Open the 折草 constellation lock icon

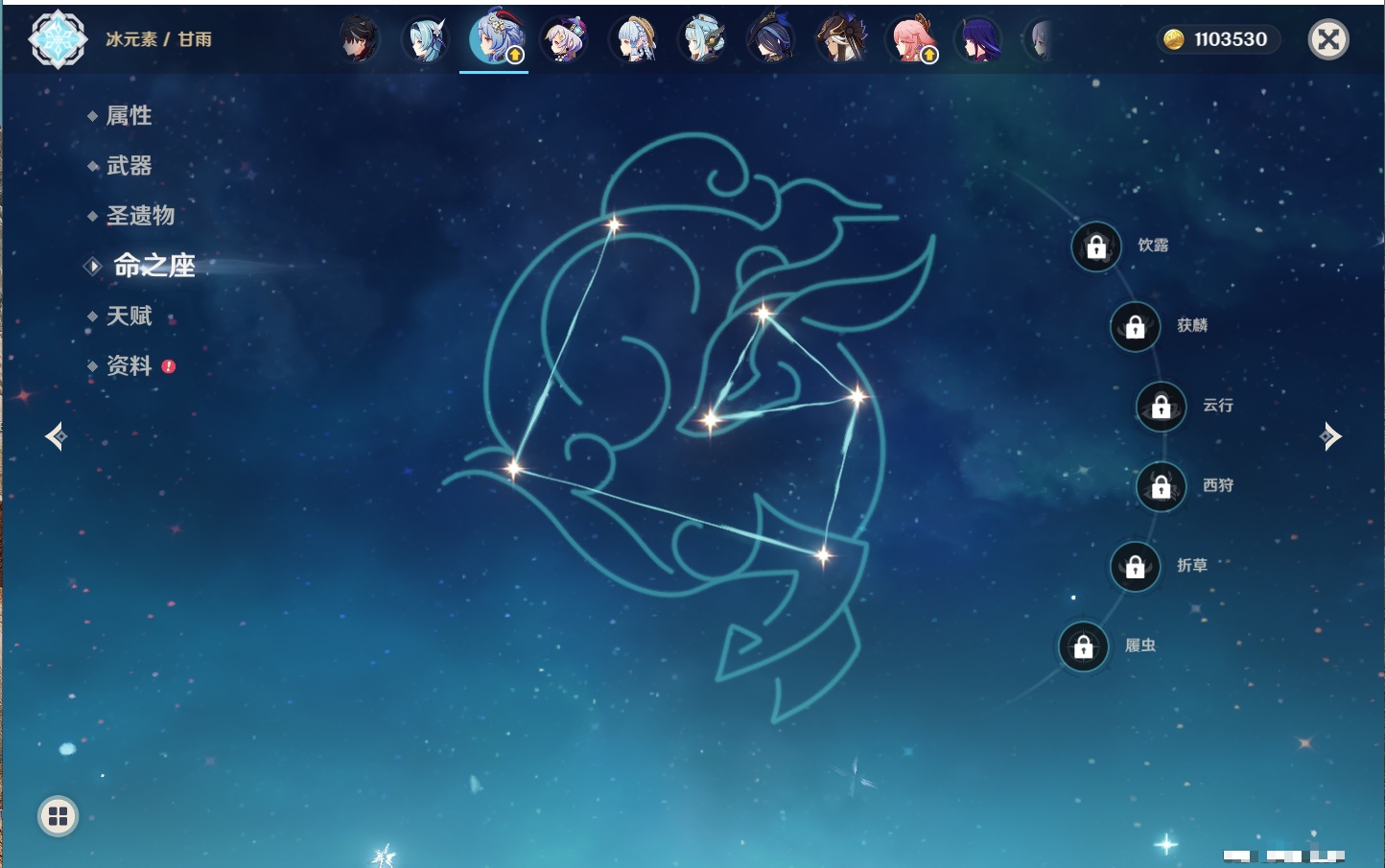[1136, 567]
